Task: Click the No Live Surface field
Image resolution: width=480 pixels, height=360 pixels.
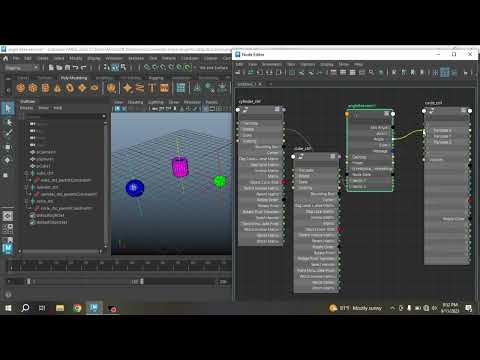Action: [x=213, y=68]
